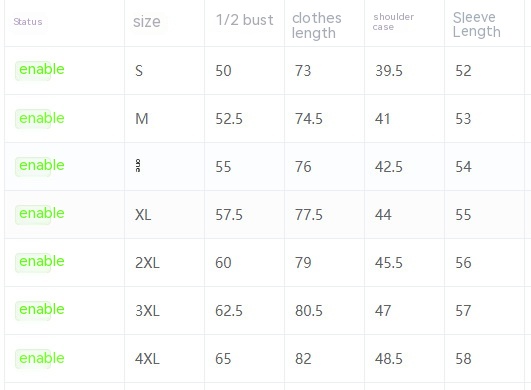
Task: Click the 57.5 bust value in the XL row
Action: pos(229,215)
